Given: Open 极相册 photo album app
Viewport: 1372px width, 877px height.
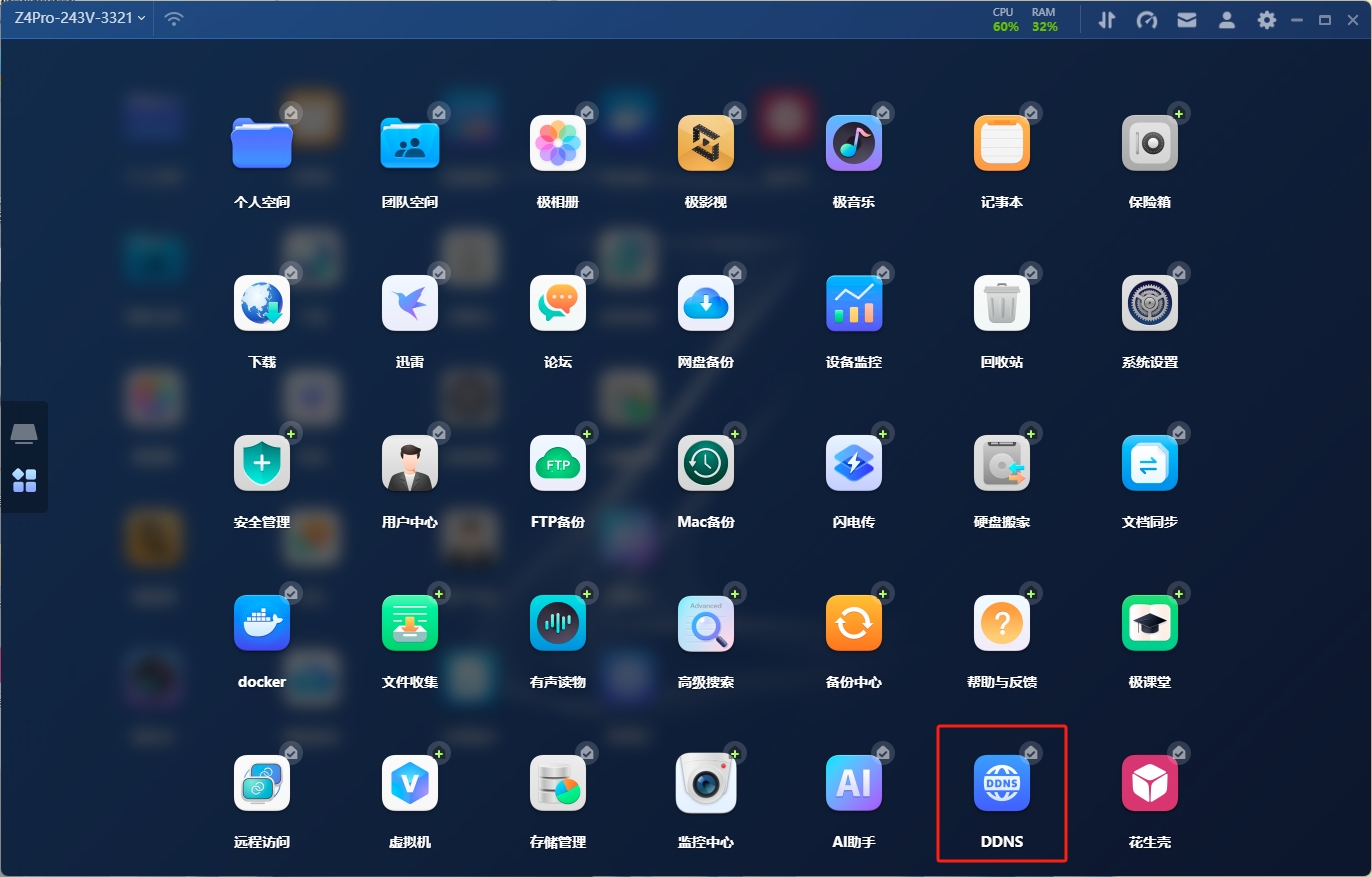Looking at the screenshot, I should point(558,143).
